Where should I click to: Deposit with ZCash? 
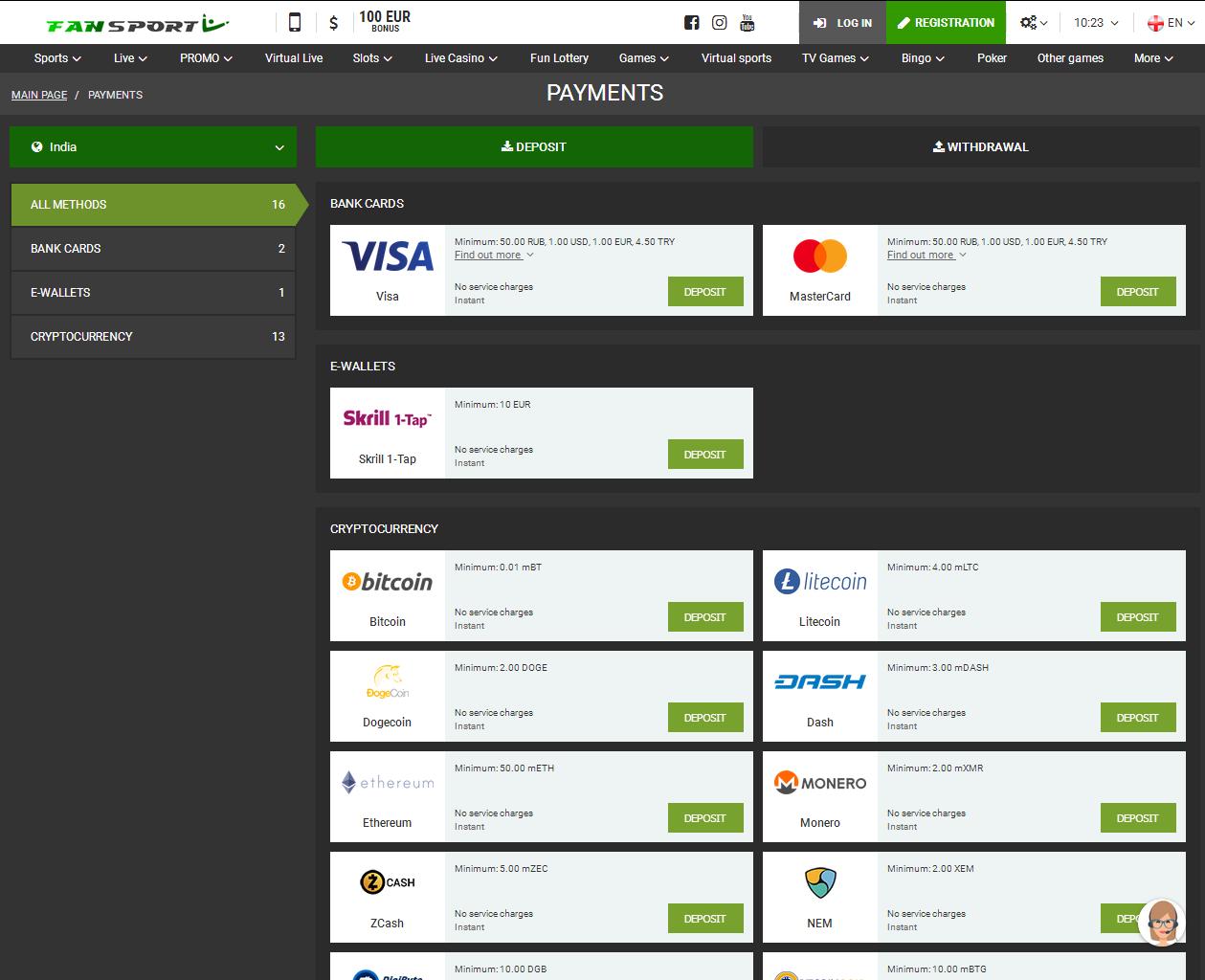705,919
